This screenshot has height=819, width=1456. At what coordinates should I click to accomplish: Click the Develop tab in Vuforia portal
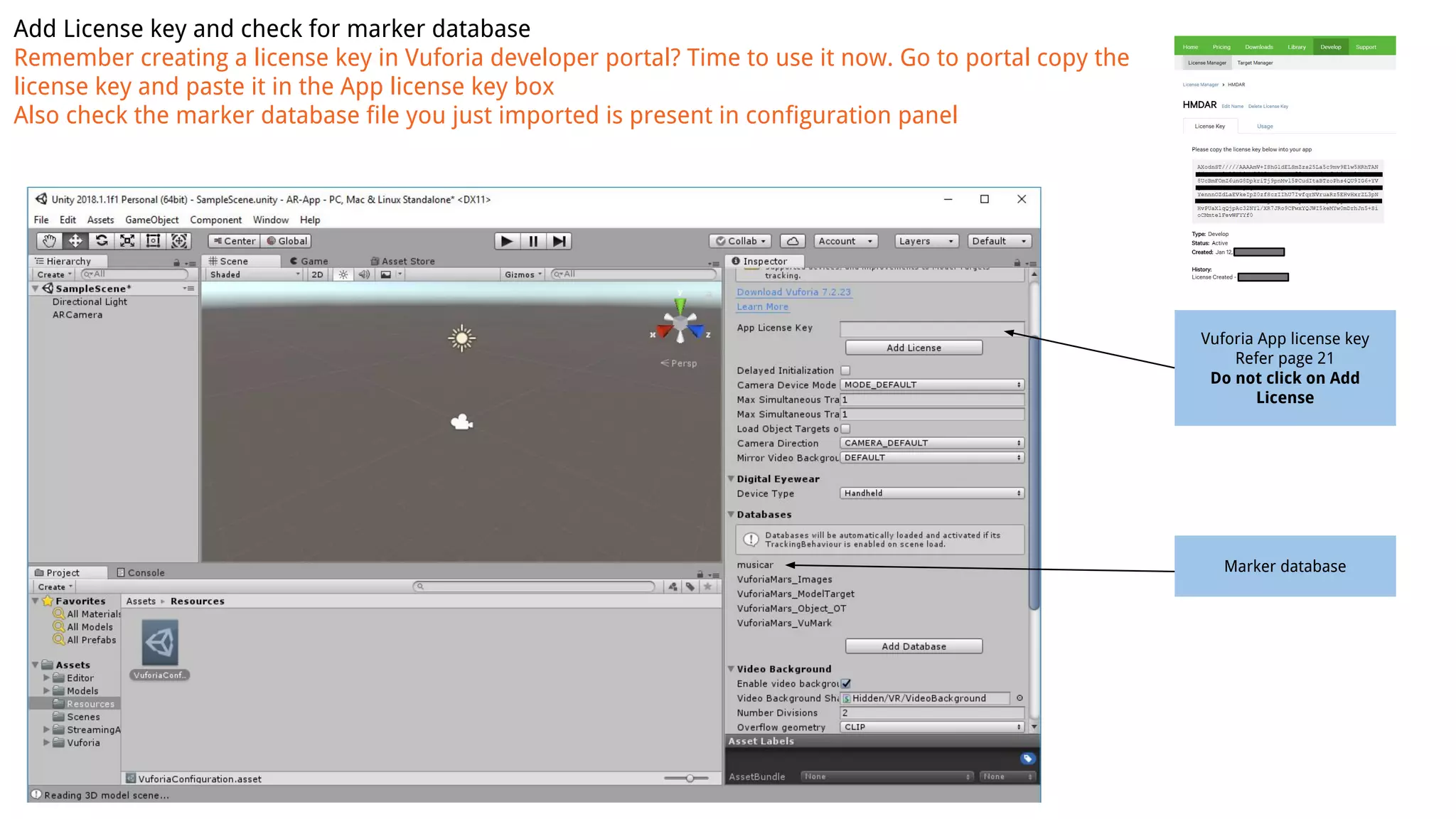(1330, 47)
